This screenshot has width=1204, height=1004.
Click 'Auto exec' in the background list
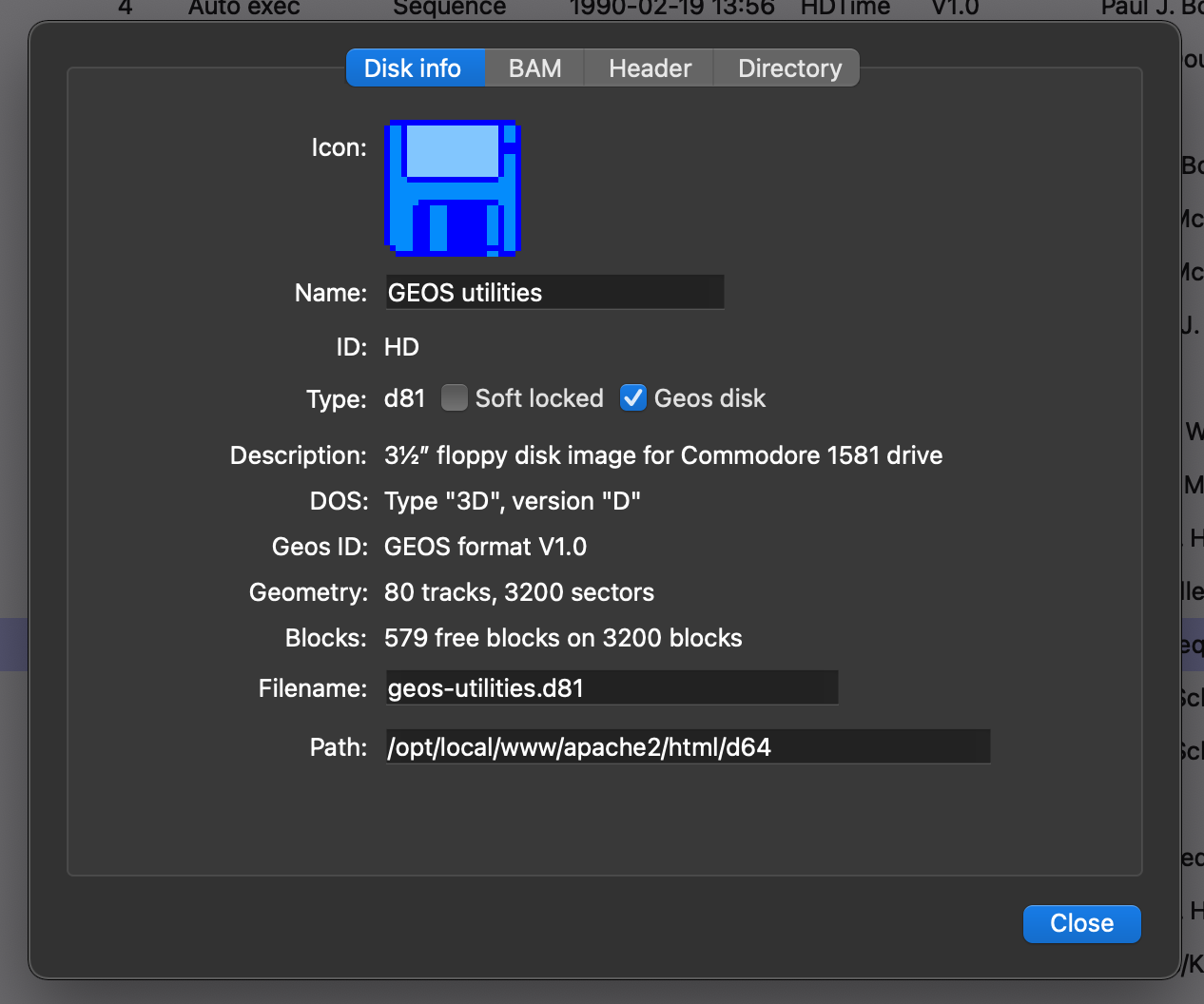coord(243,8)
